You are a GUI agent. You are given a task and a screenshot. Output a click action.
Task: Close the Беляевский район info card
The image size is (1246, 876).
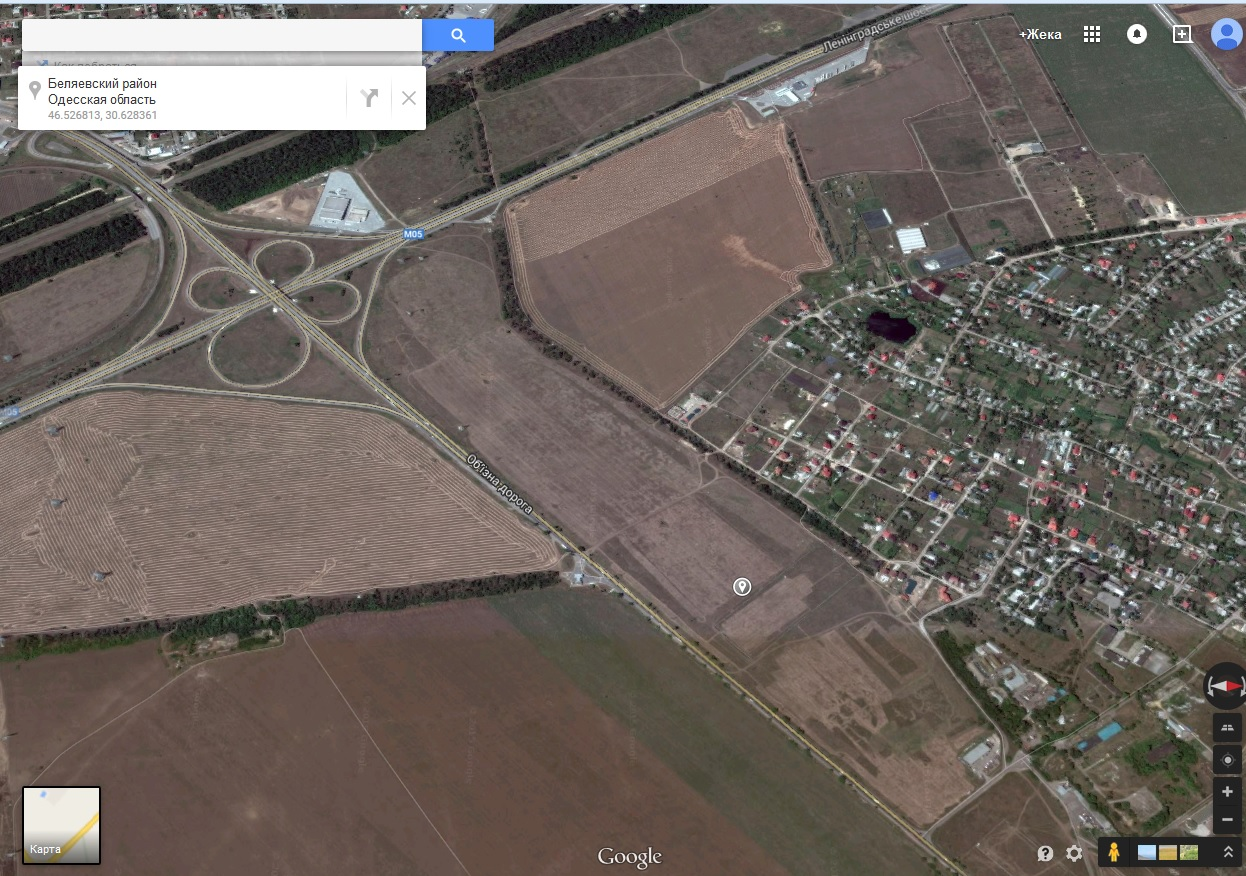[408, 97]
